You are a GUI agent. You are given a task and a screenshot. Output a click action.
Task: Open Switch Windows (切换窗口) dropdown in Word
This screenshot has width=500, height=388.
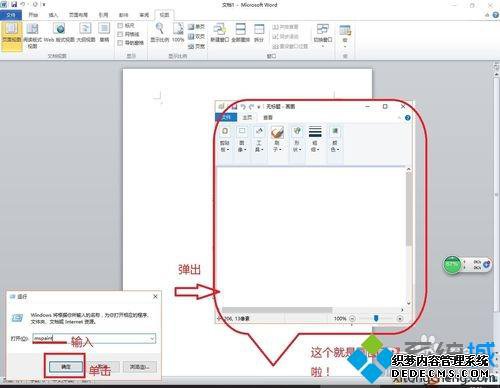(x=322, y=35)
